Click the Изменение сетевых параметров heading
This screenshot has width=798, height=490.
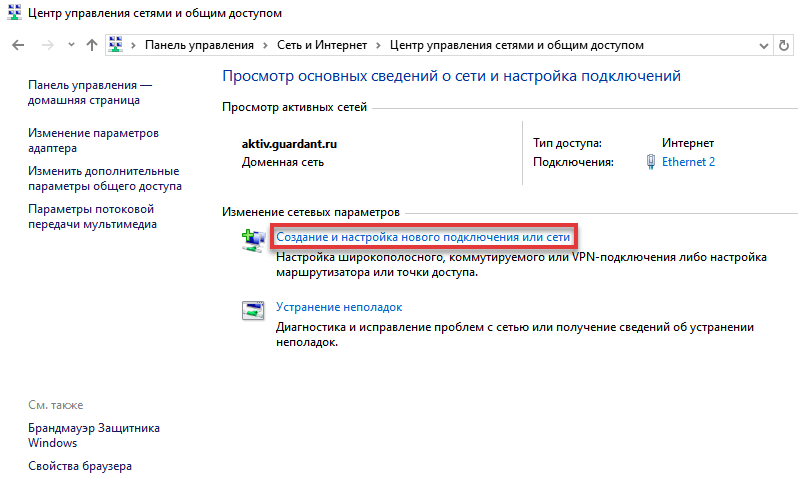click(x=311, y=212)
